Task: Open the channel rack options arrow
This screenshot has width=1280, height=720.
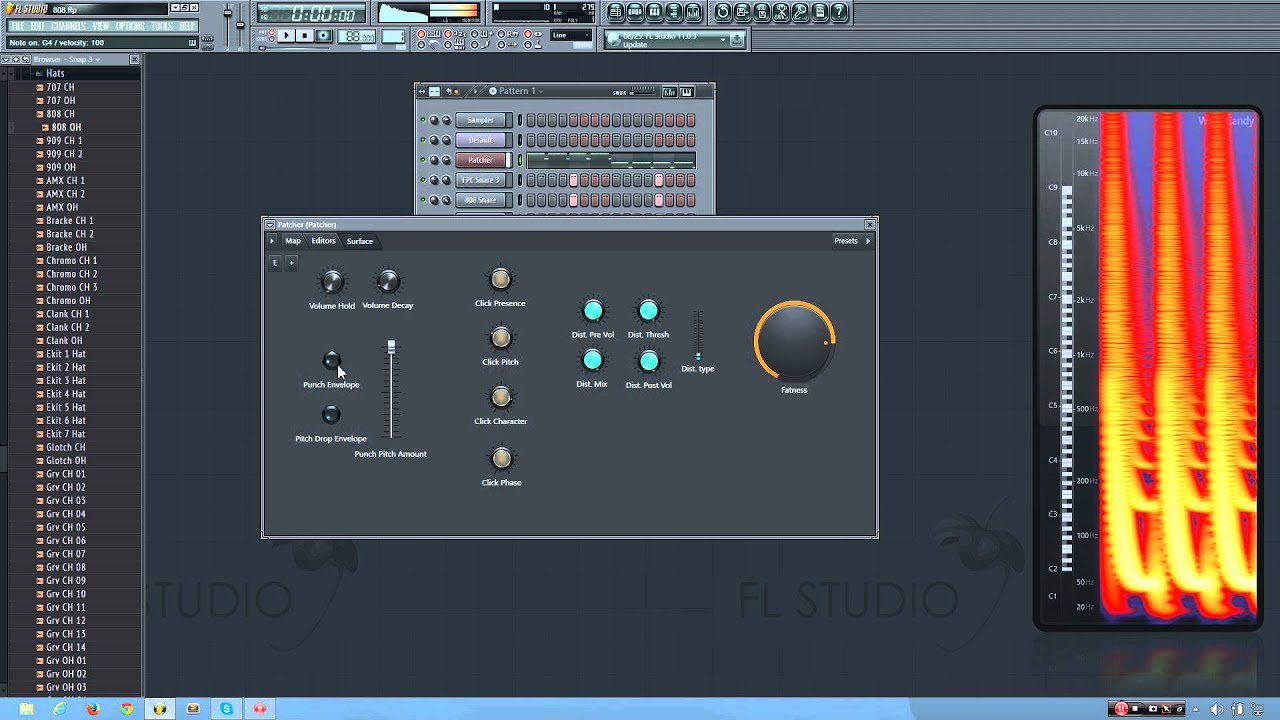Action: pyautogui.click(x=475, y=91)
